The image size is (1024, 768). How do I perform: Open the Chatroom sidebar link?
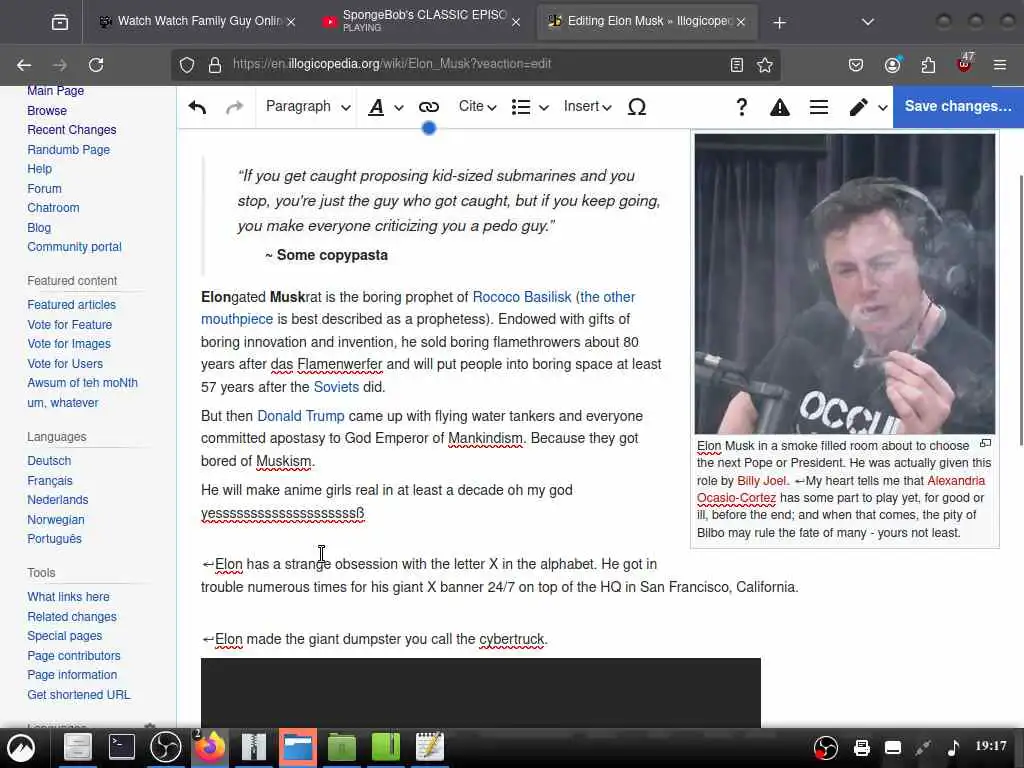coord(53,208)
